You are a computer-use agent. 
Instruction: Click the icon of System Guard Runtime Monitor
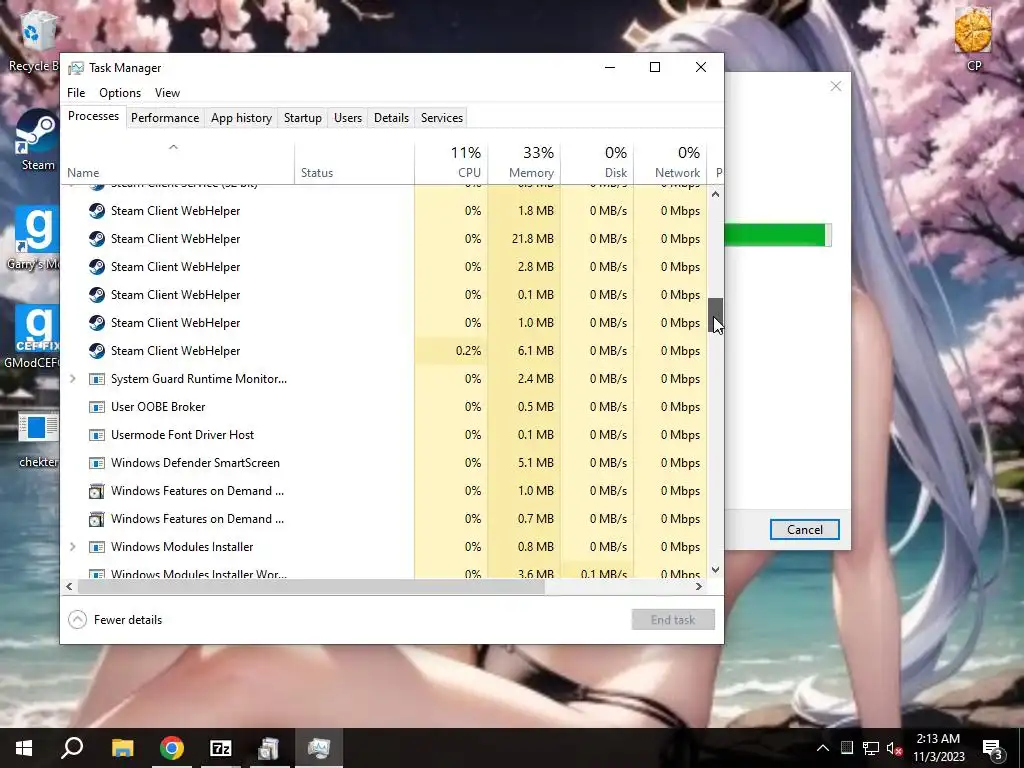click(97, 379)
